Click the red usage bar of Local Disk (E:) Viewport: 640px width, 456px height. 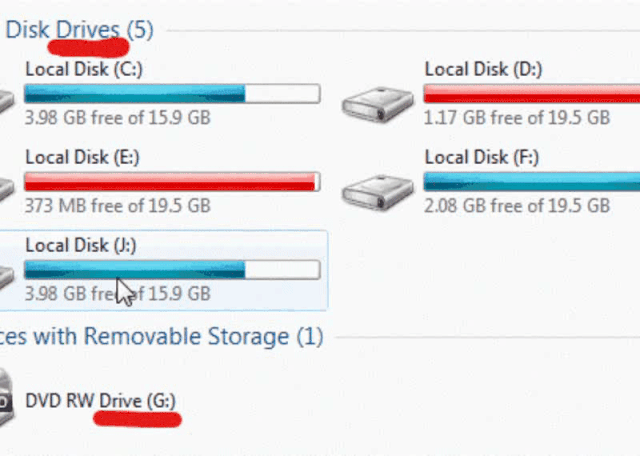tap(172, 182)
